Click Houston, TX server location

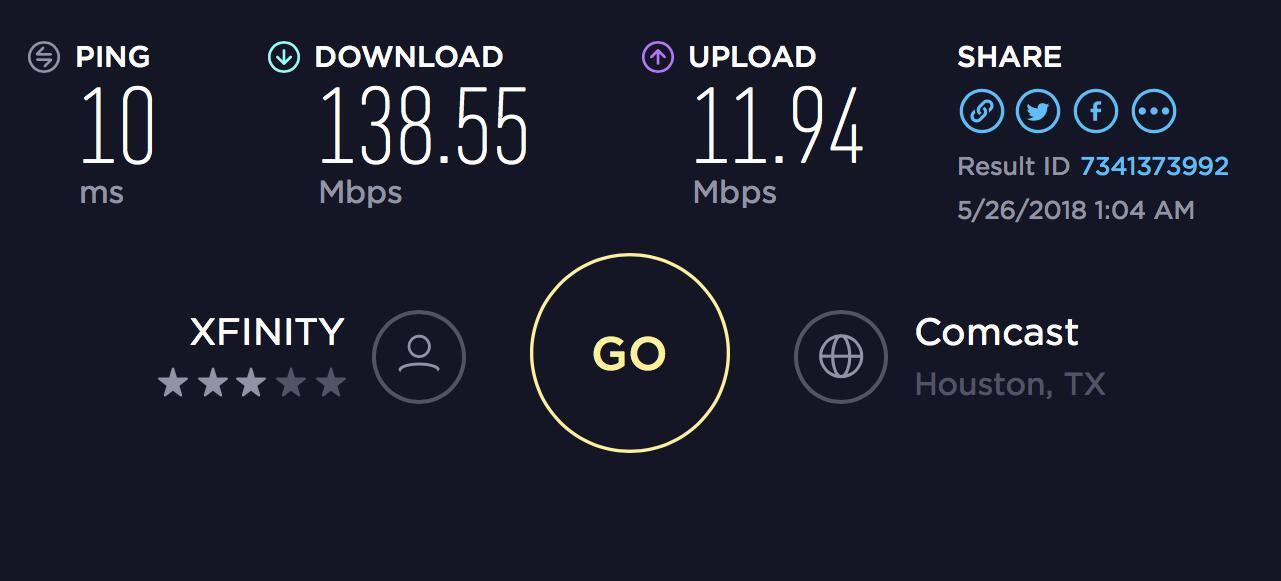(x=1010, y=384)
